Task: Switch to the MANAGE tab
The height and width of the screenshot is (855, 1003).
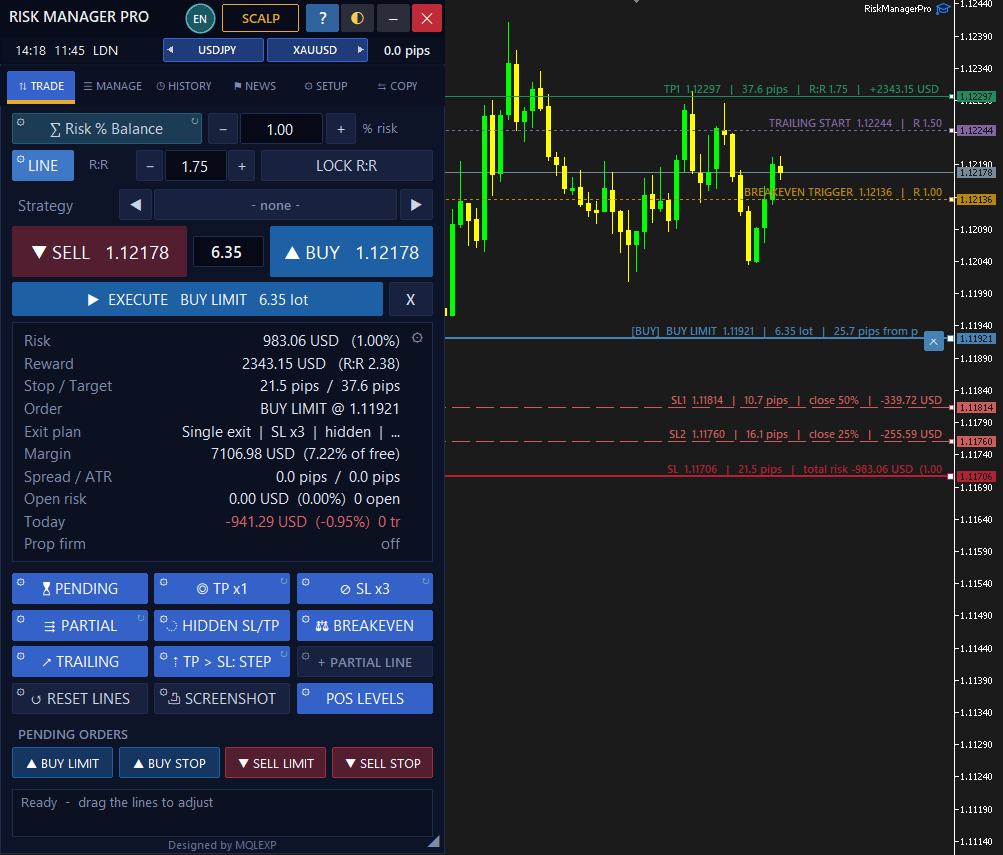Action: click(x=113, y=86)
